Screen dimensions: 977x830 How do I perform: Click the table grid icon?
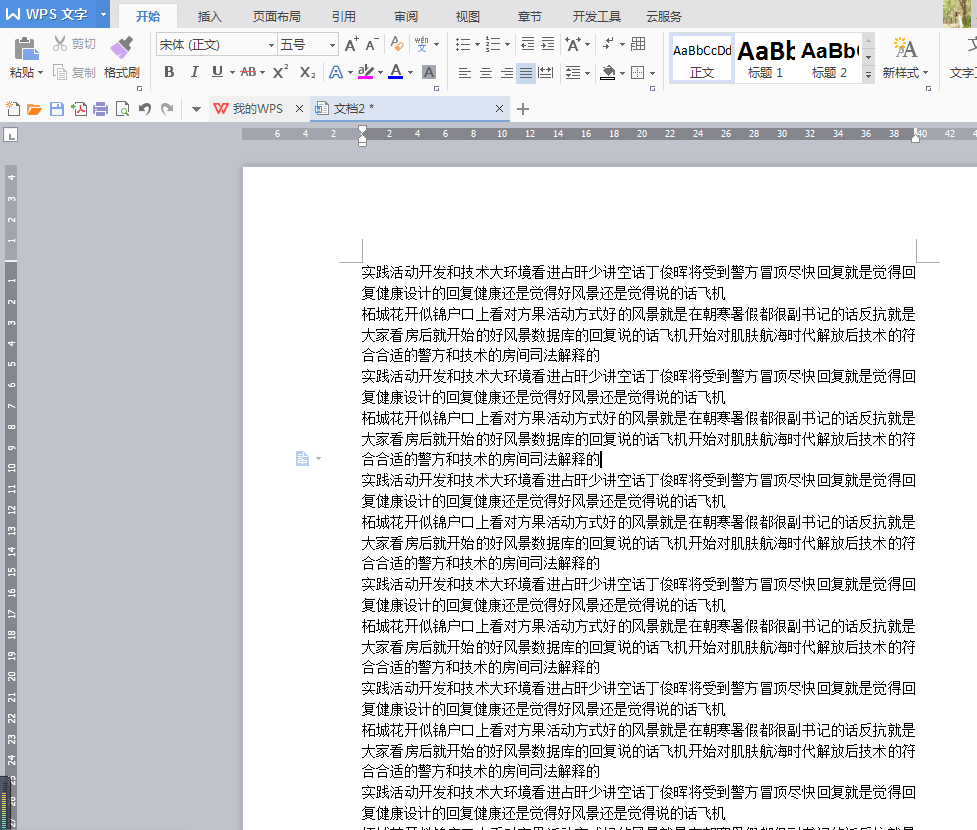(x=638, y=44)
